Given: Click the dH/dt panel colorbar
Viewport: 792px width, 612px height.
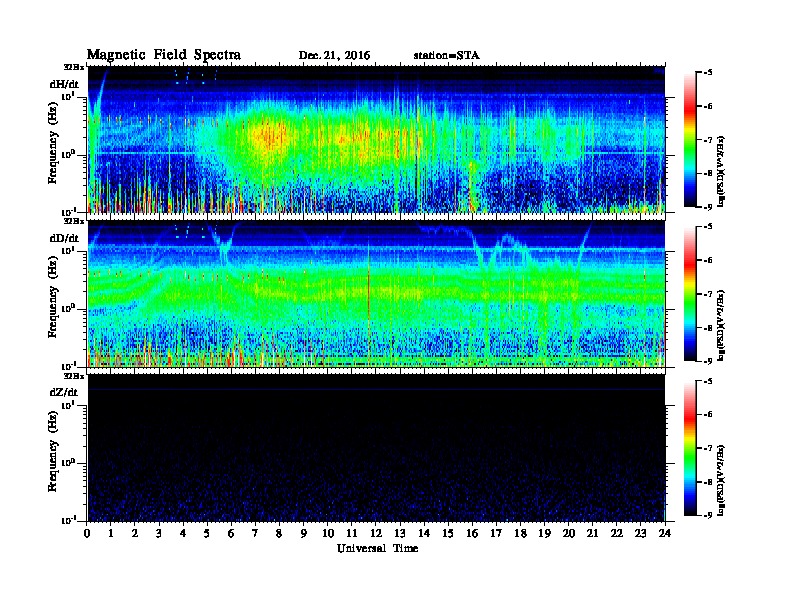Looking at the screenshot, I should pyautogui.click(x=690, y=140).
